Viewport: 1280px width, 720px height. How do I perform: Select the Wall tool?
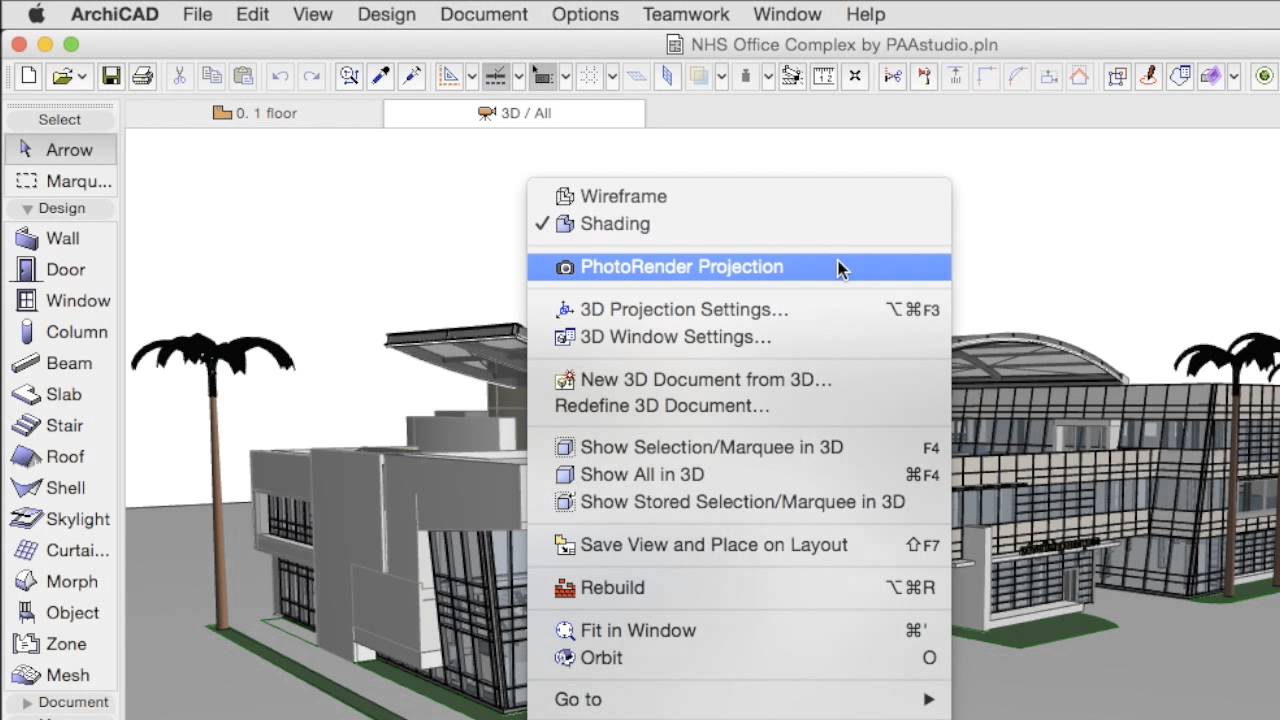(x=61, y=238)
